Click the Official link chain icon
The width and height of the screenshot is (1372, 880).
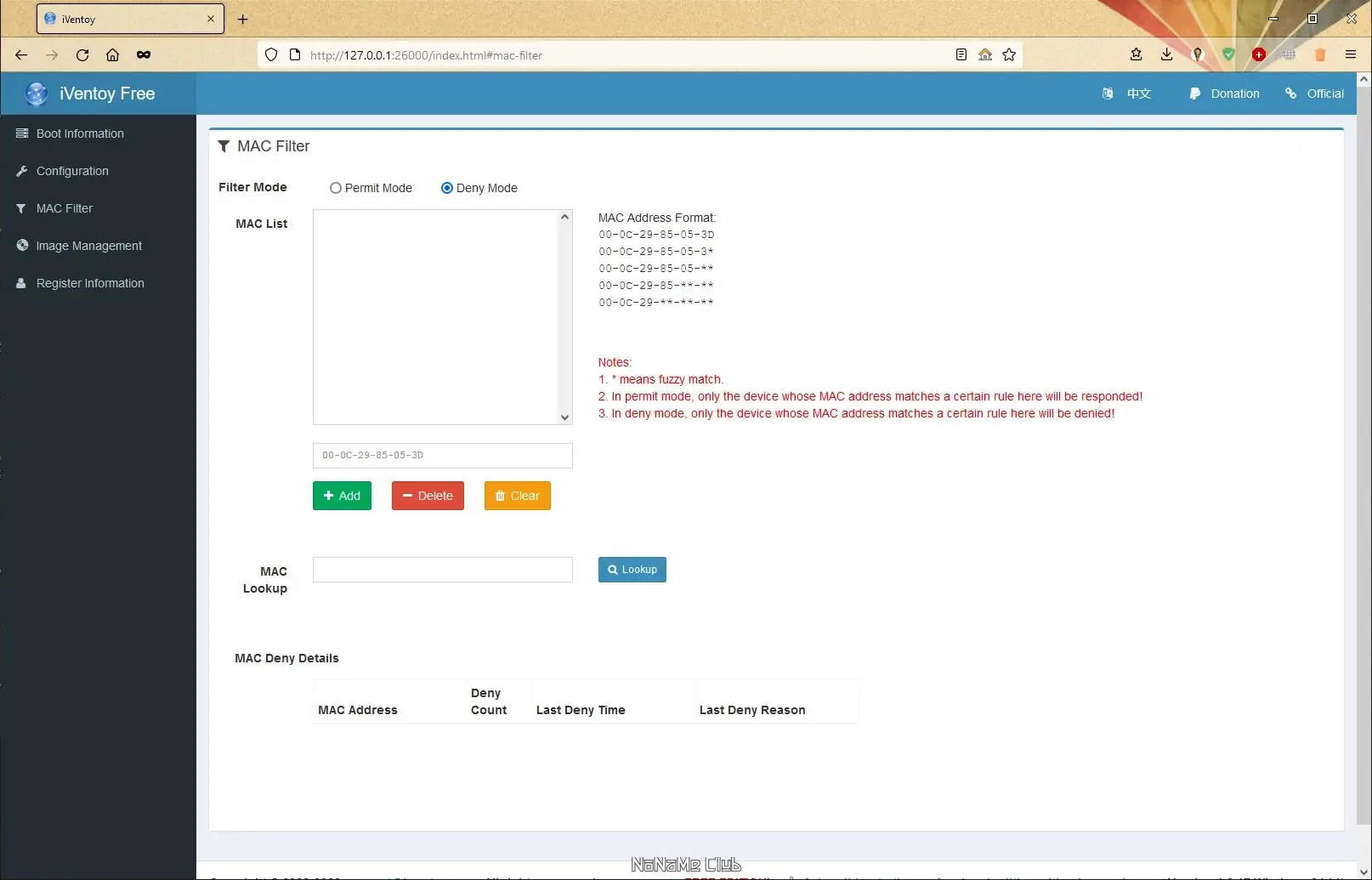[1291, 94]
